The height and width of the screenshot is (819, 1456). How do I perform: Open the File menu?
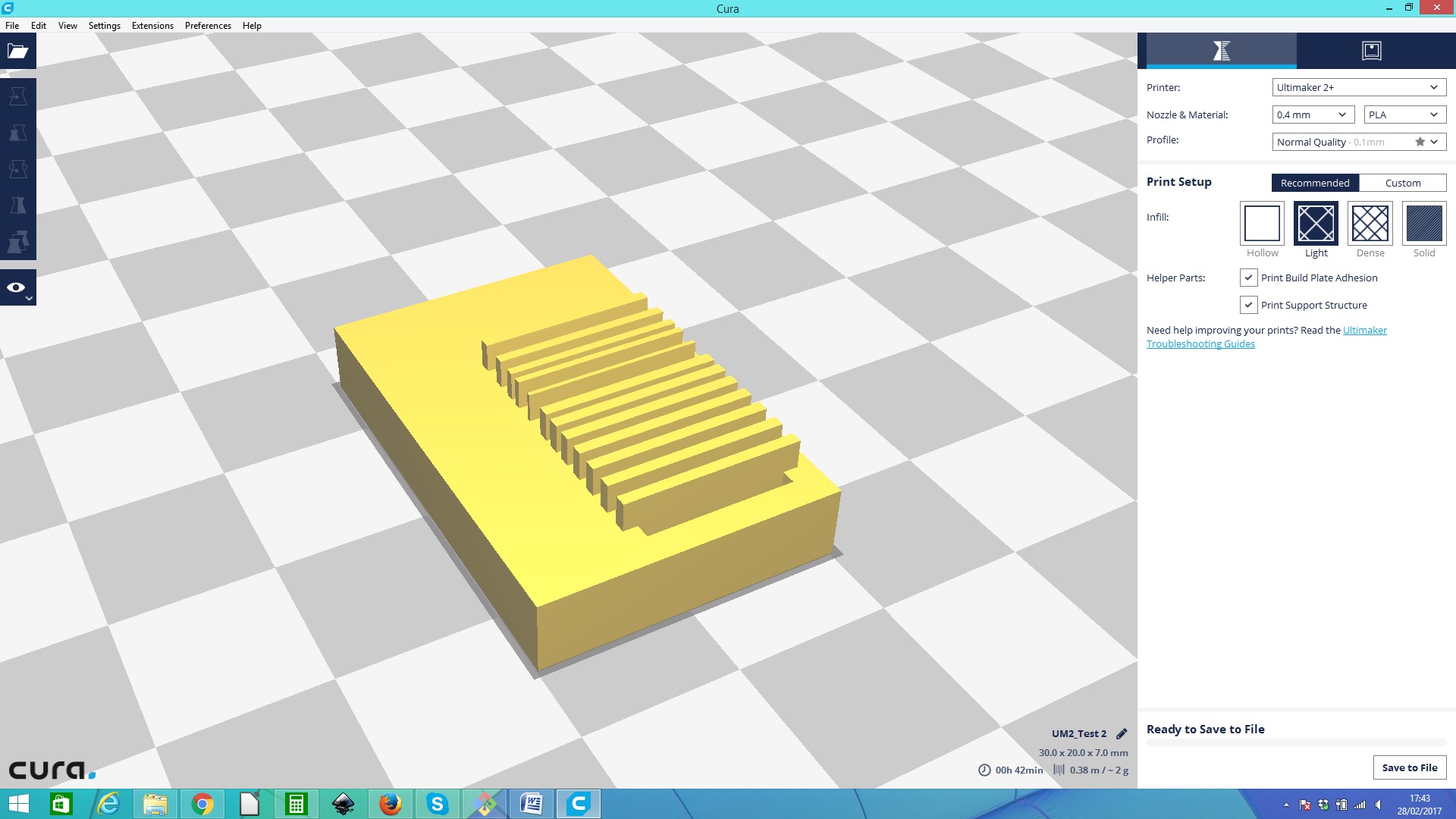(x=12, y=25)
